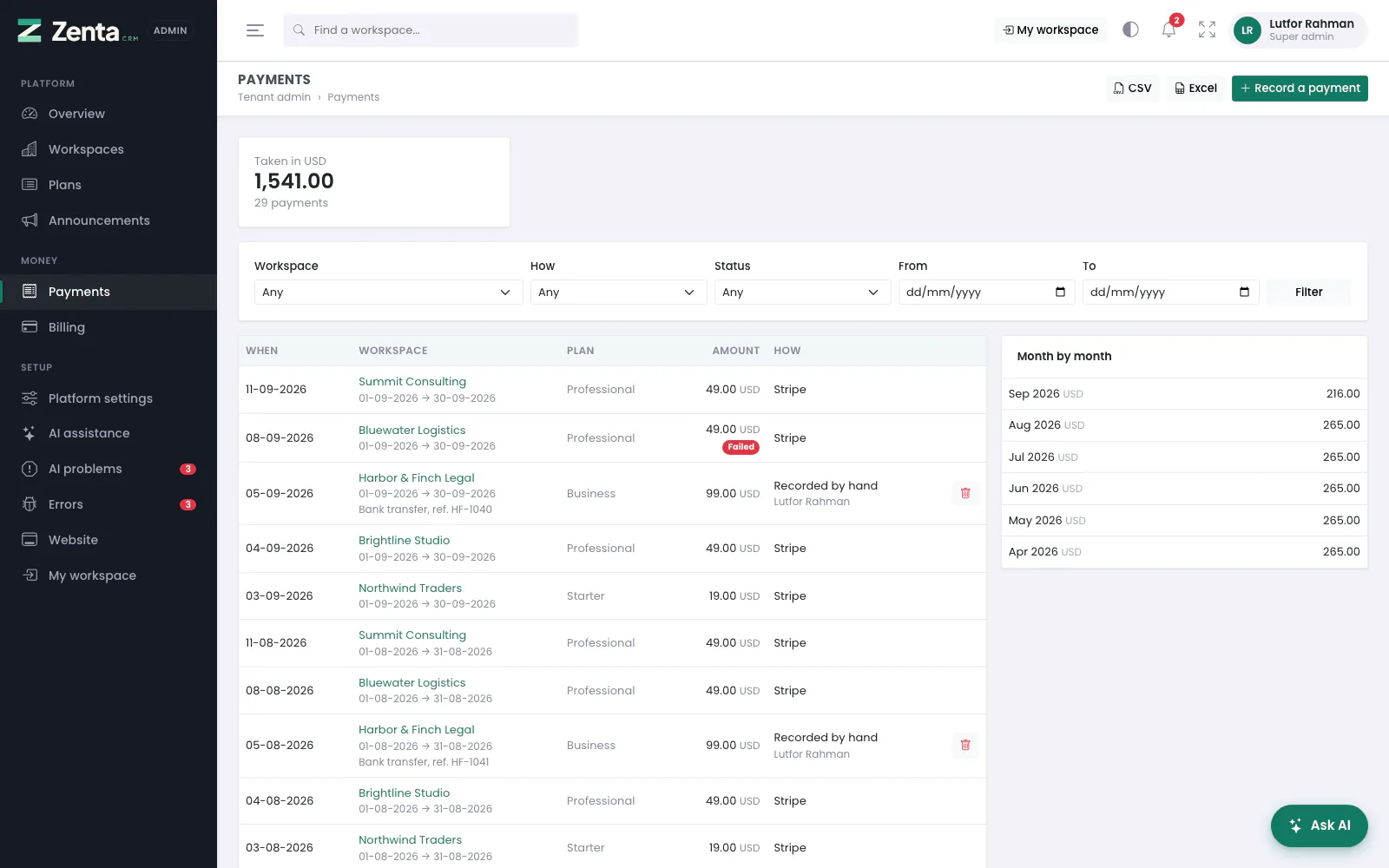This screenshot has height=868, width=1389.
Task: Open Overview in sidebar
Action: pyautogui.click(x=109, y=114)
